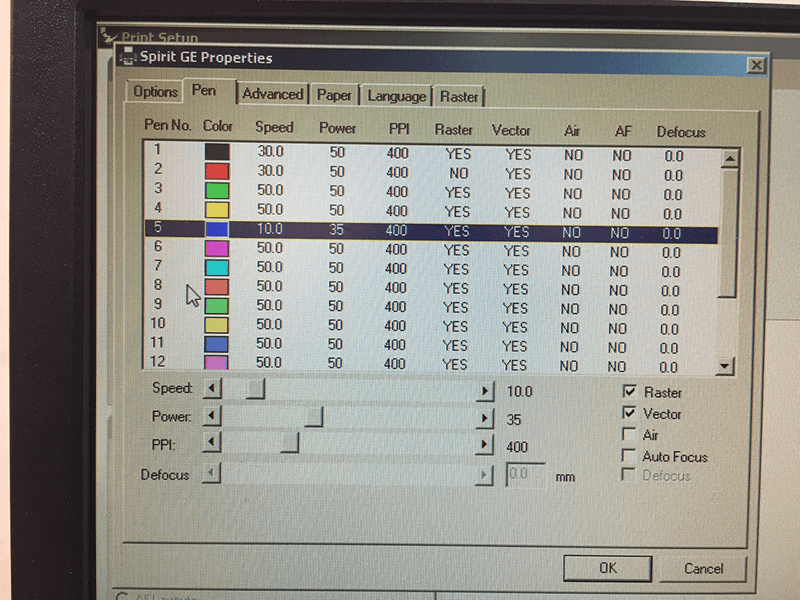The height and width of the screenshot is (600, 800).
Task: Switch to the Language tab
Action: pos(396,96)
